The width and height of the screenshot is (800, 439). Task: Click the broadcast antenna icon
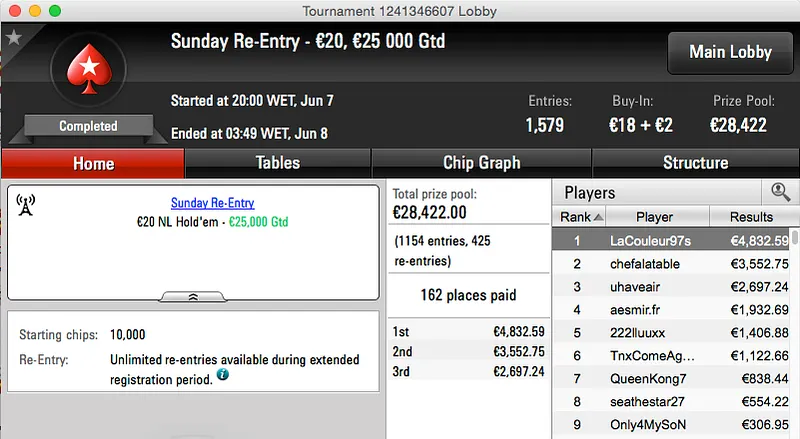[27, 205]
